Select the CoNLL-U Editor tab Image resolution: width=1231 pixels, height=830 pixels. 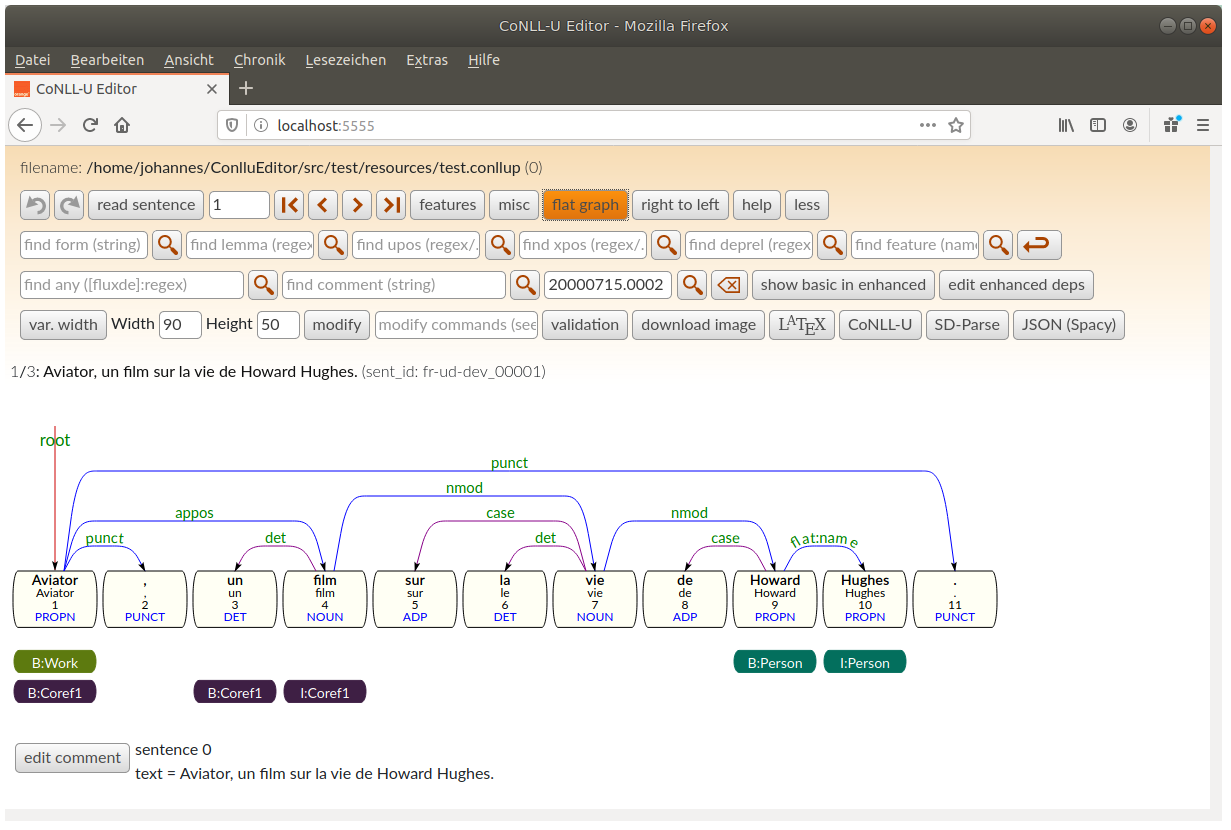click(x=116, y=88)
